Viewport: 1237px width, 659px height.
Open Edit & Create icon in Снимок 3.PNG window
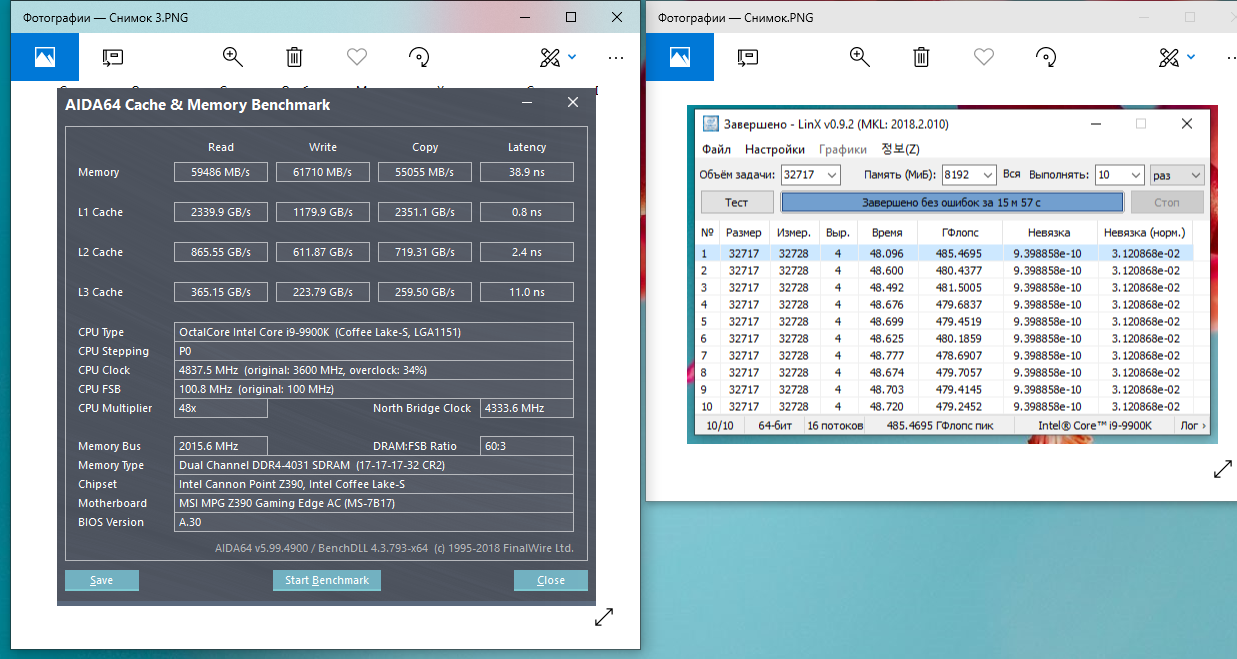[550, 57]
